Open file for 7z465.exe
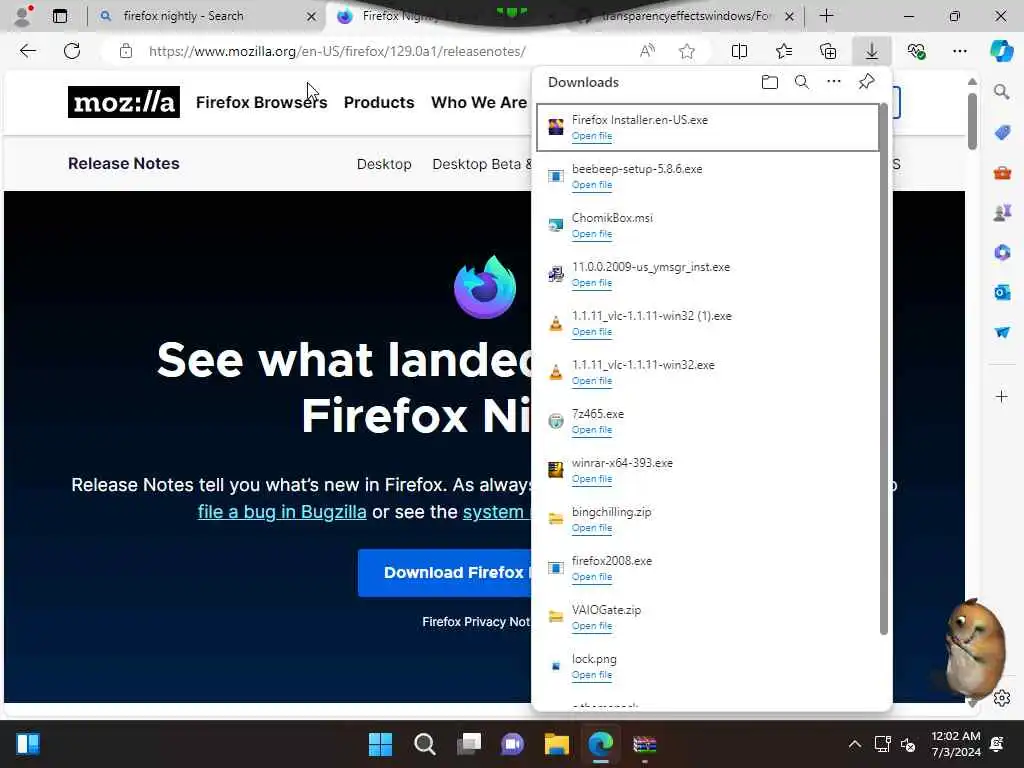 592,430
